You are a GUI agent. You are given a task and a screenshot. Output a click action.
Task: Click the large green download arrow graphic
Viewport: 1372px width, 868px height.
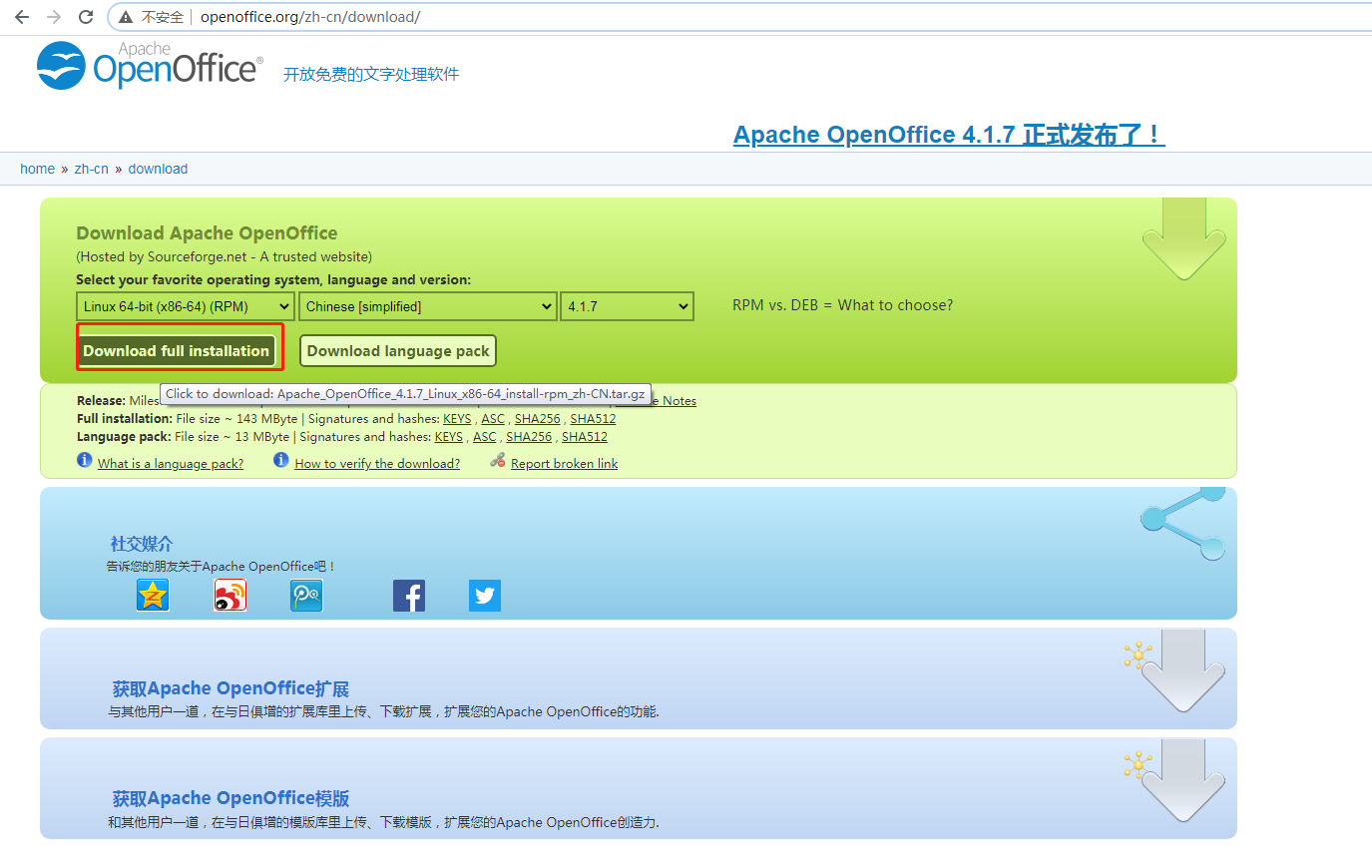tap(1183, 239)
